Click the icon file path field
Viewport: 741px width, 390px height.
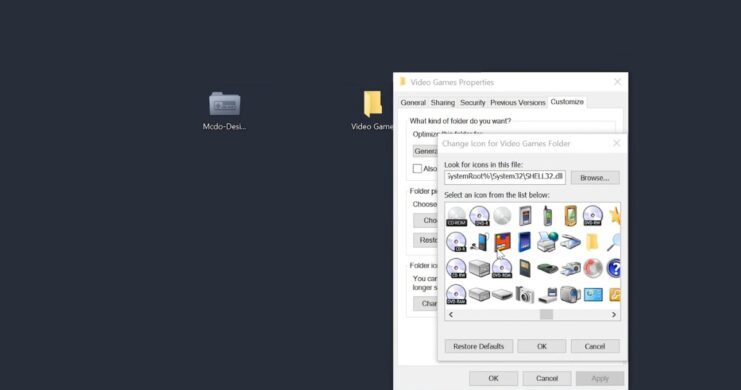(505, 177)
